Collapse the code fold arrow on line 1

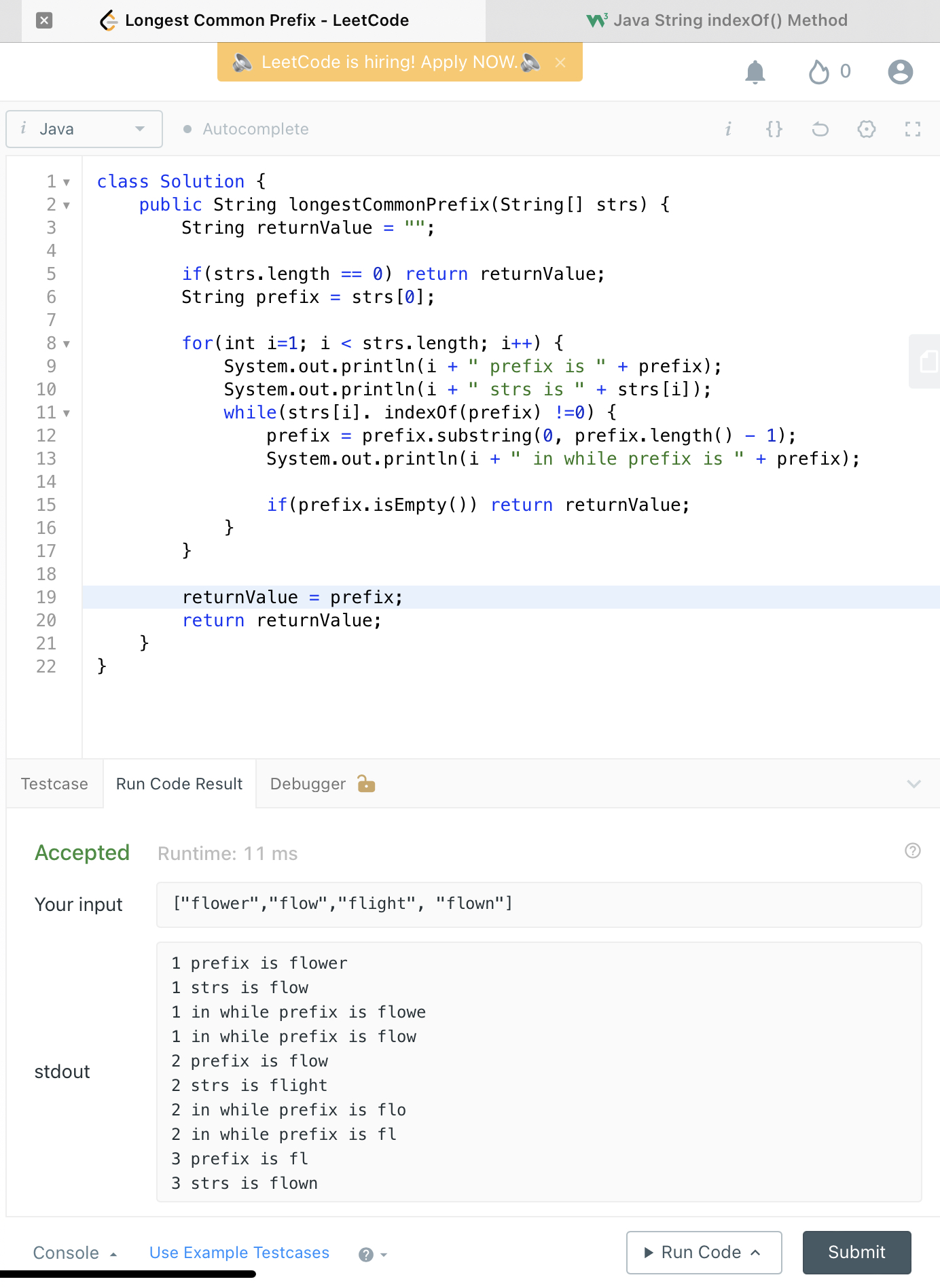67,182
